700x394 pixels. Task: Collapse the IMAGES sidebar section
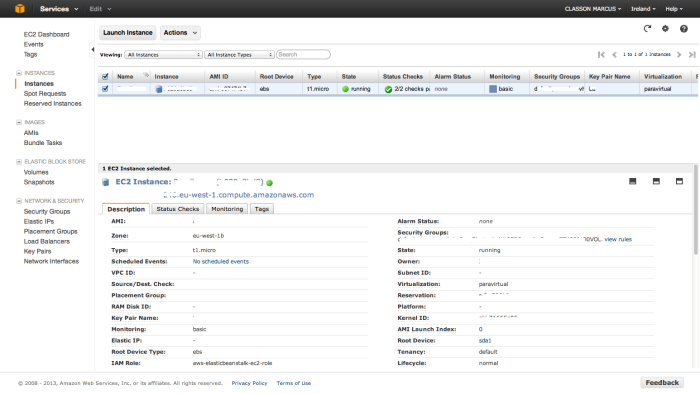point(19,122)
